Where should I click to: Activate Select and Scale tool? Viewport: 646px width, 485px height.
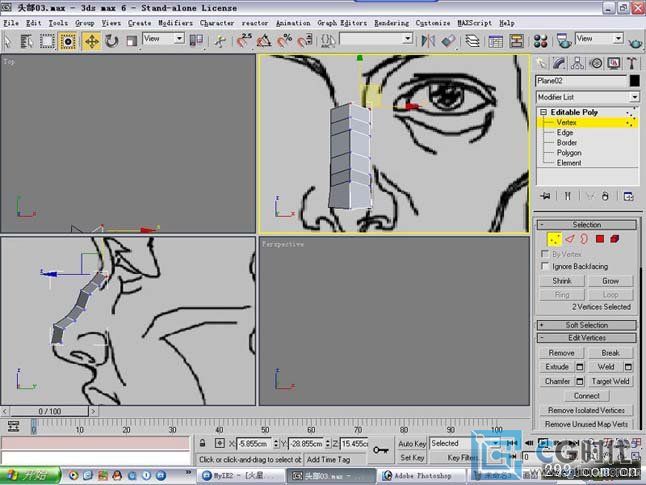coord(131,41)
